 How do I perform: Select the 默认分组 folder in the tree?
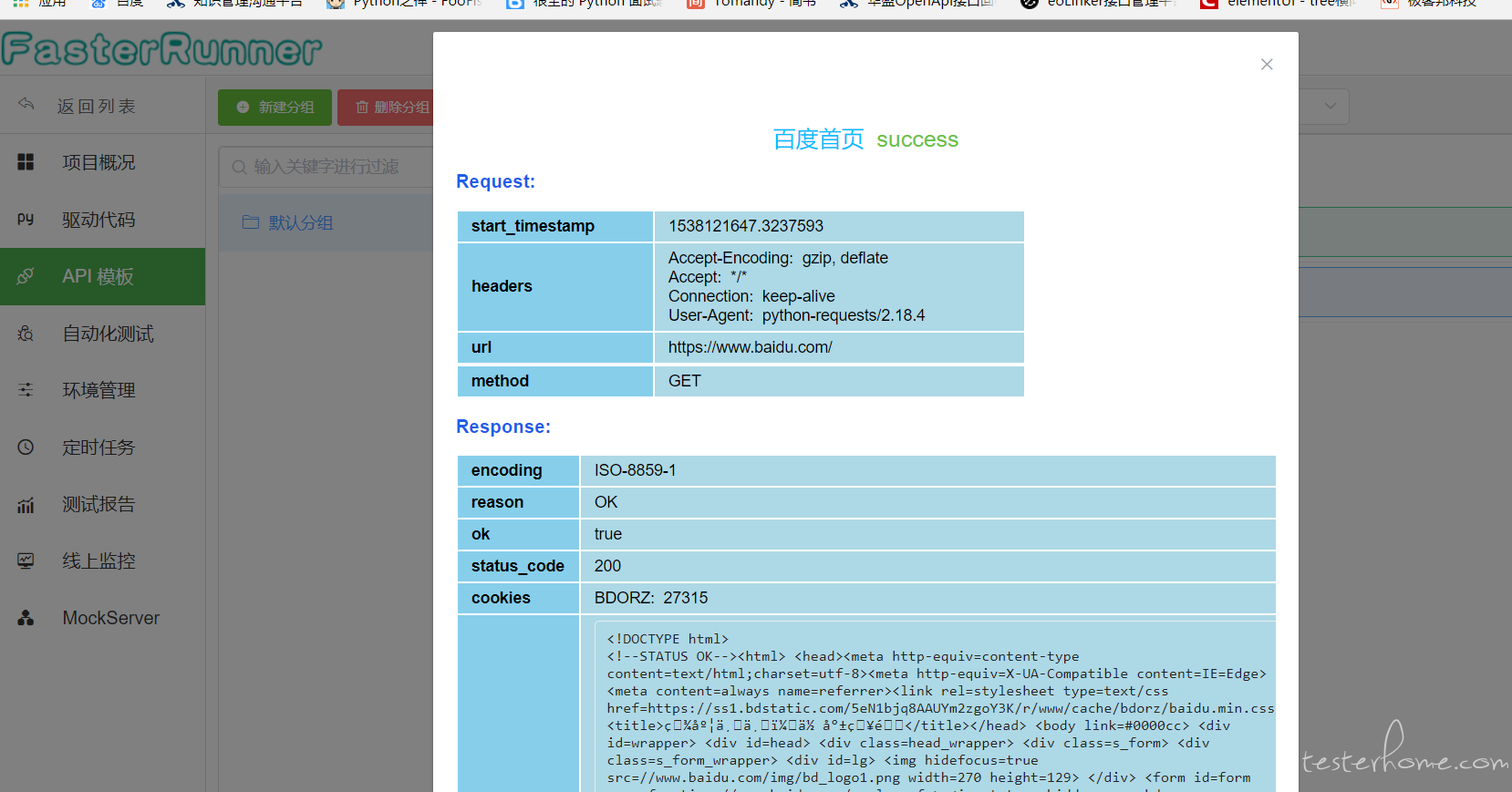300,223
